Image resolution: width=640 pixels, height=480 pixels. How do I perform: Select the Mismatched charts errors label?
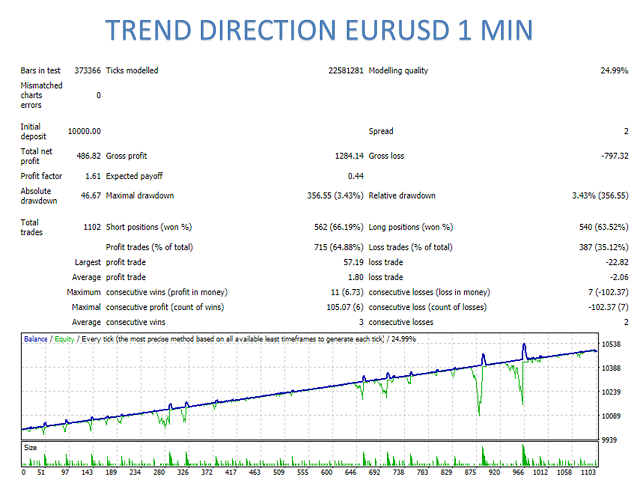[41, 95]
